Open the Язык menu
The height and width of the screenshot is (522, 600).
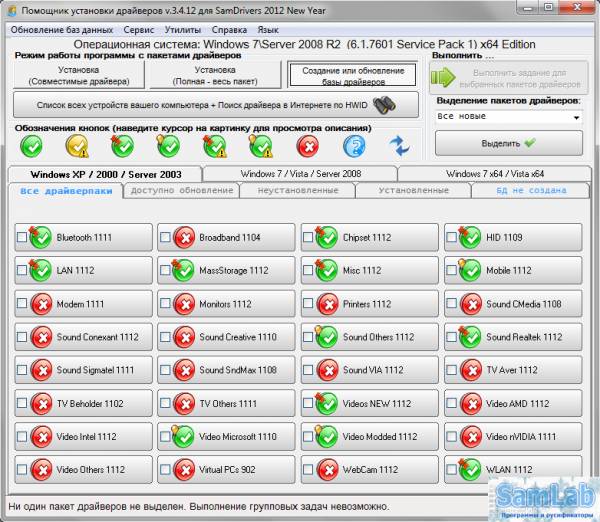pos(268,30)
